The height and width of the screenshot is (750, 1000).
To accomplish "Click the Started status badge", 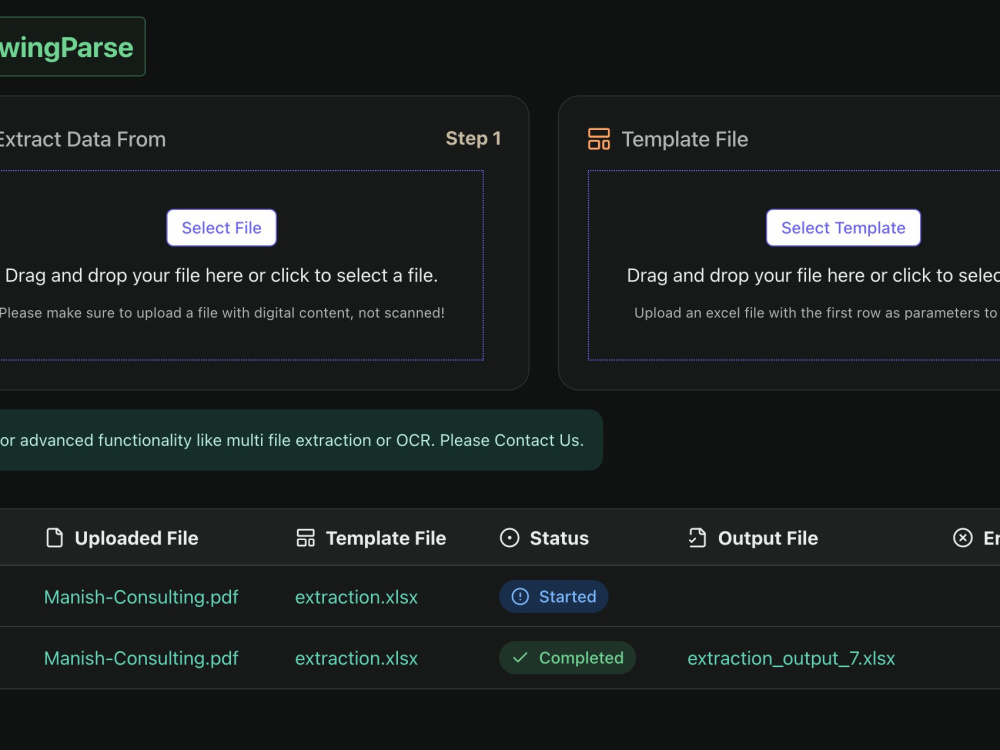I will [x=554, y=597].
